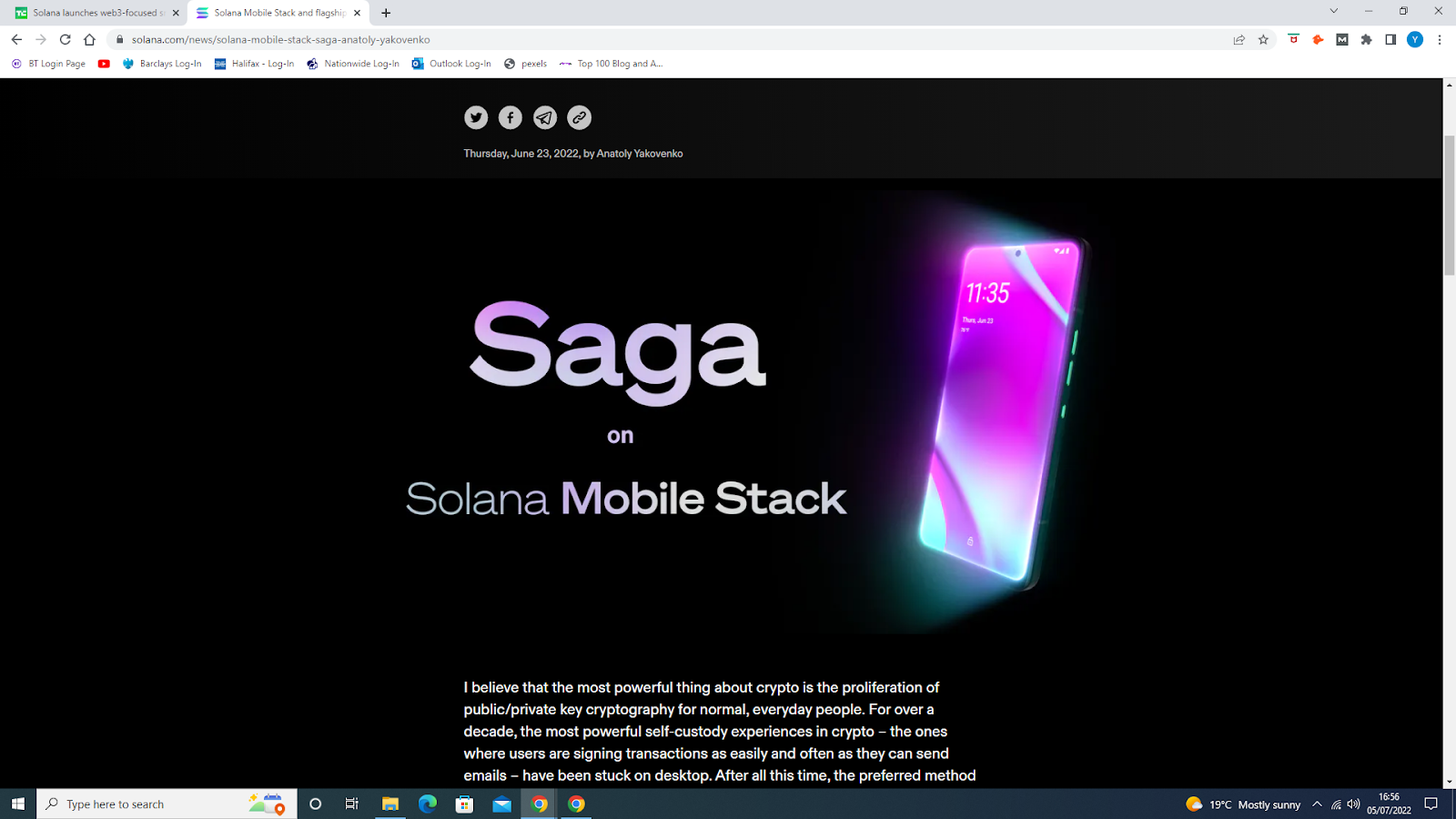
Task: Toggle the browser side panel
Action: click(x=1390, y=39)
